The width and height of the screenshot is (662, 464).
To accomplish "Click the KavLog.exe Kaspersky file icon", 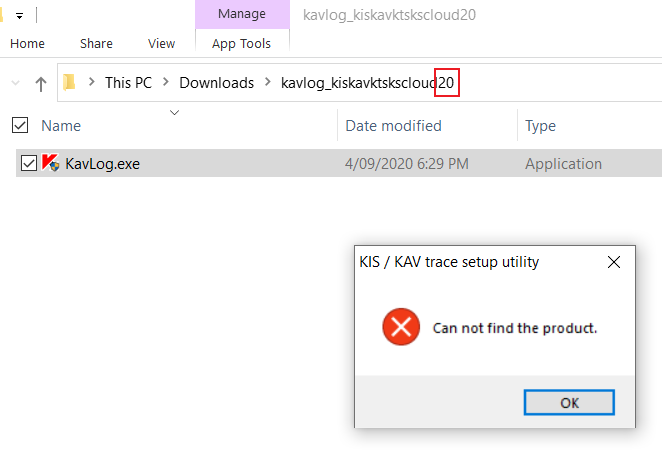I will point(50,164).
